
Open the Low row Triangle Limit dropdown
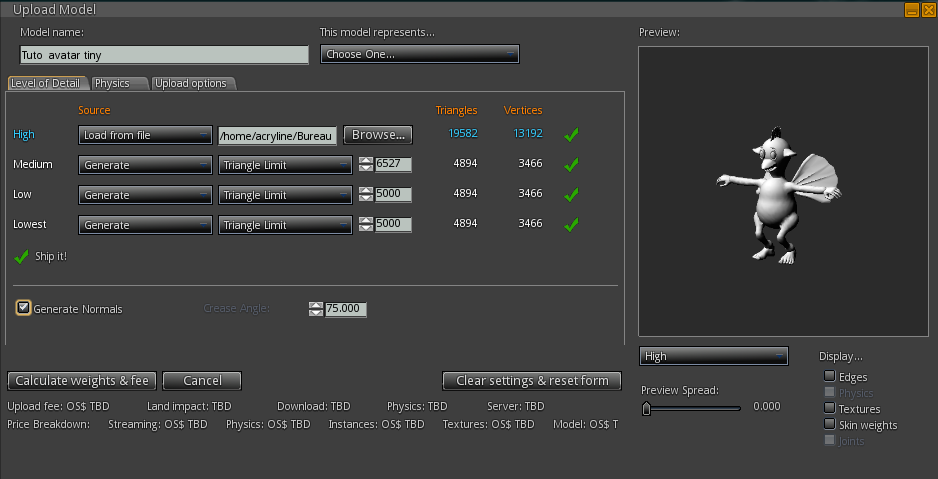[285, 195]
